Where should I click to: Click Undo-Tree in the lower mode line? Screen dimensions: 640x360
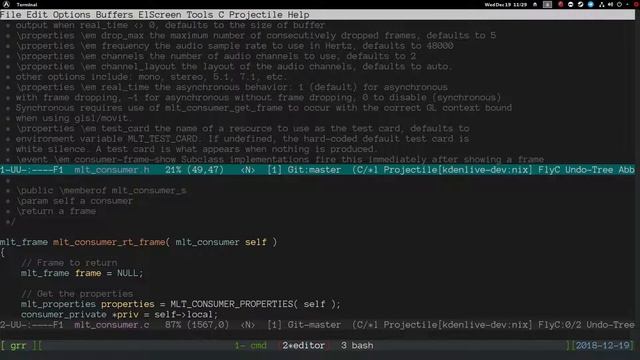[x=611, y=325]
